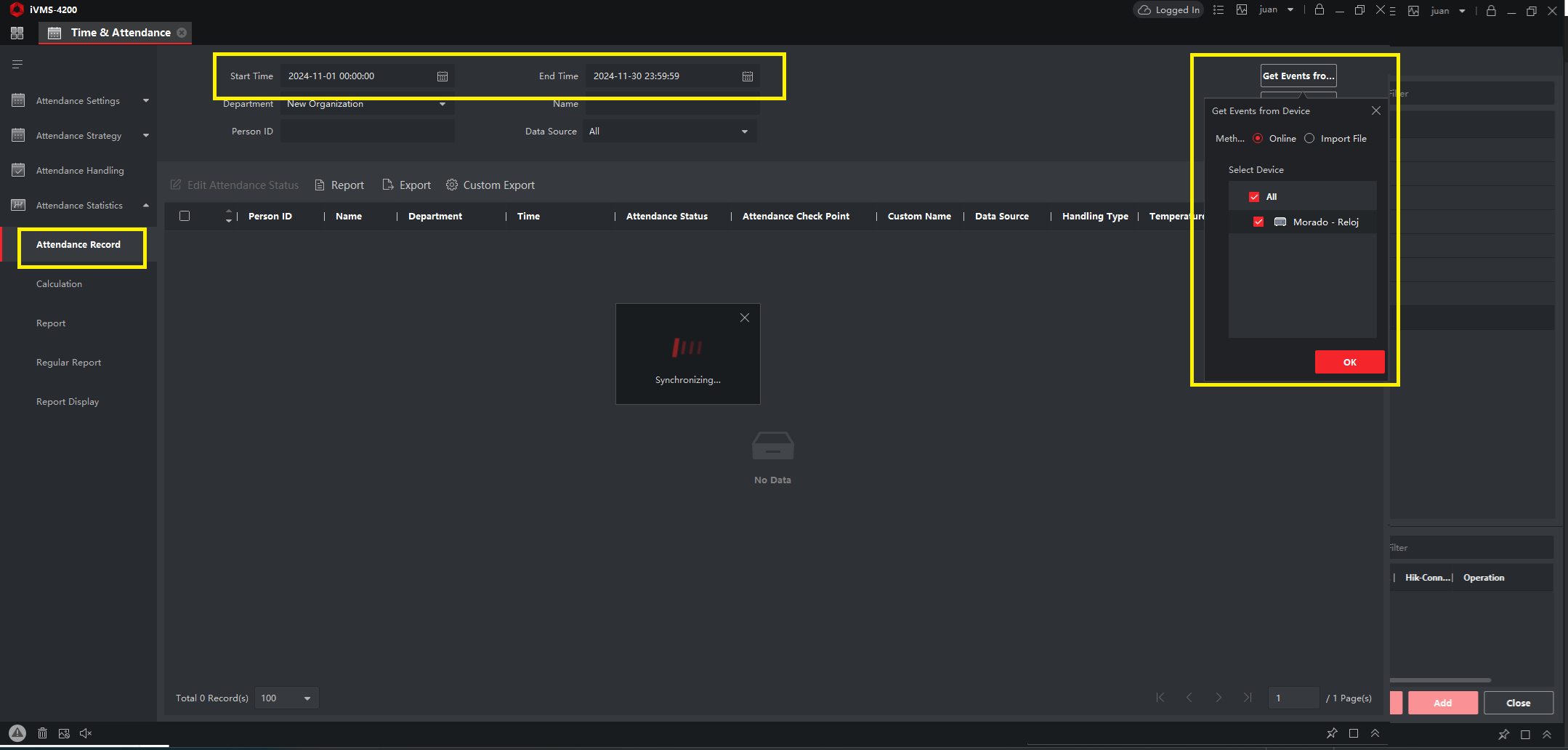1568x750 pixels.
Task: Open the module grid menu icon
Action: tap(17, 33)
